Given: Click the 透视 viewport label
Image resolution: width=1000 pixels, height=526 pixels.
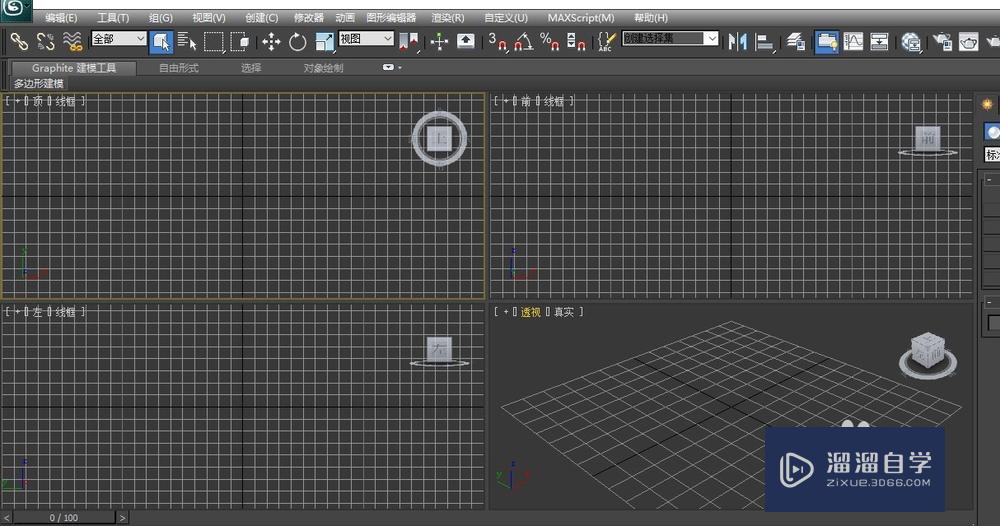Looking at the screenshot, I should point(530,312).
